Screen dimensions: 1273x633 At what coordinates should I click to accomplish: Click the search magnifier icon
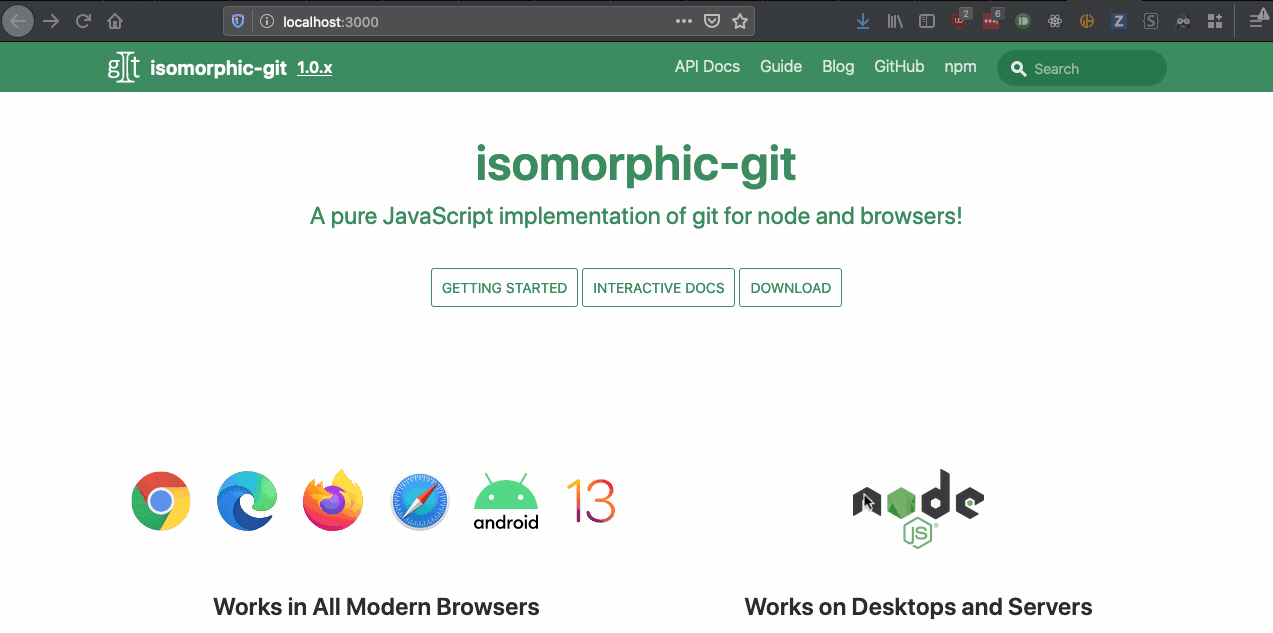[x=1019, y=69]
